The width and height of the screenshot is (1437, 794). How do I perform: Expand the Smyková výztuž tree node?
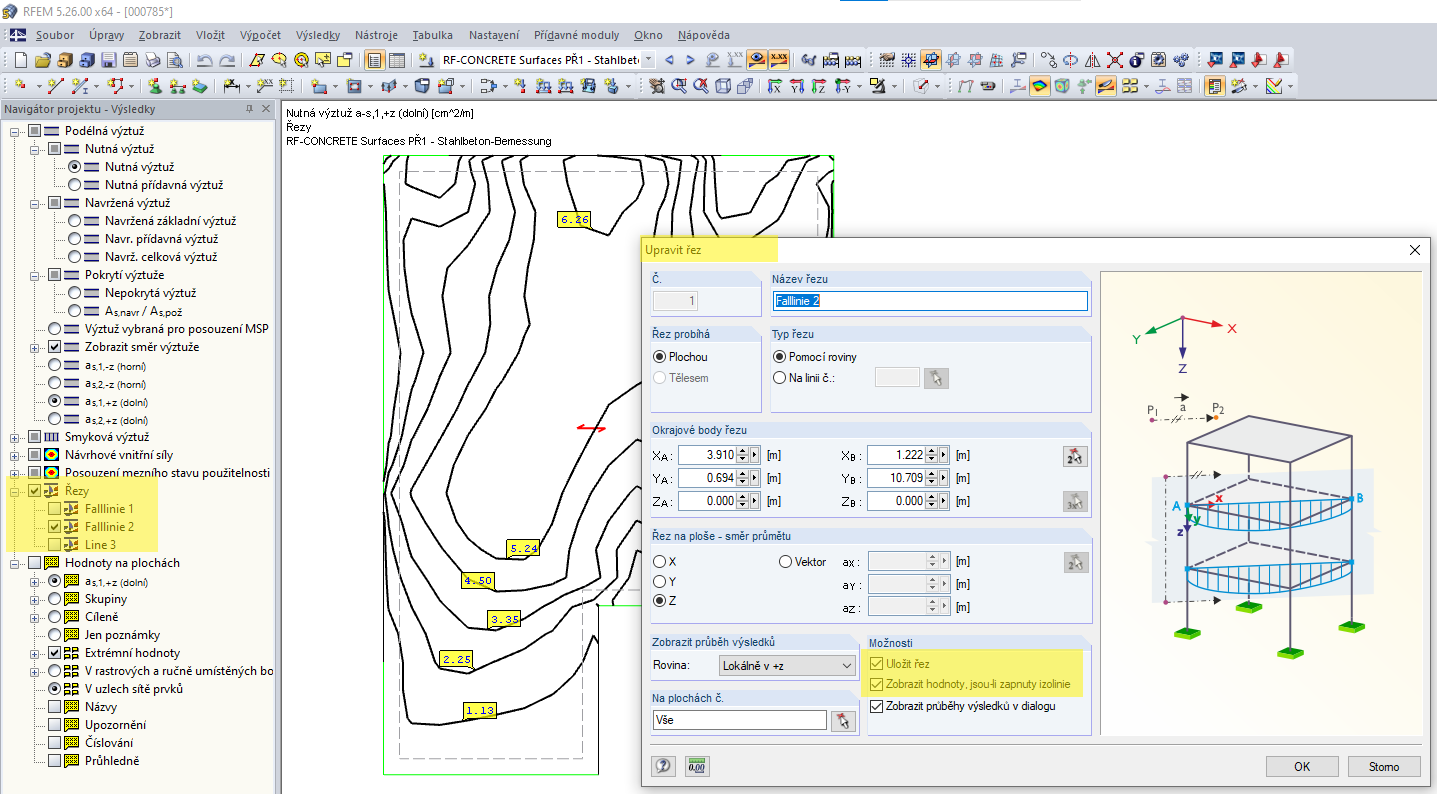click(15, 437)
